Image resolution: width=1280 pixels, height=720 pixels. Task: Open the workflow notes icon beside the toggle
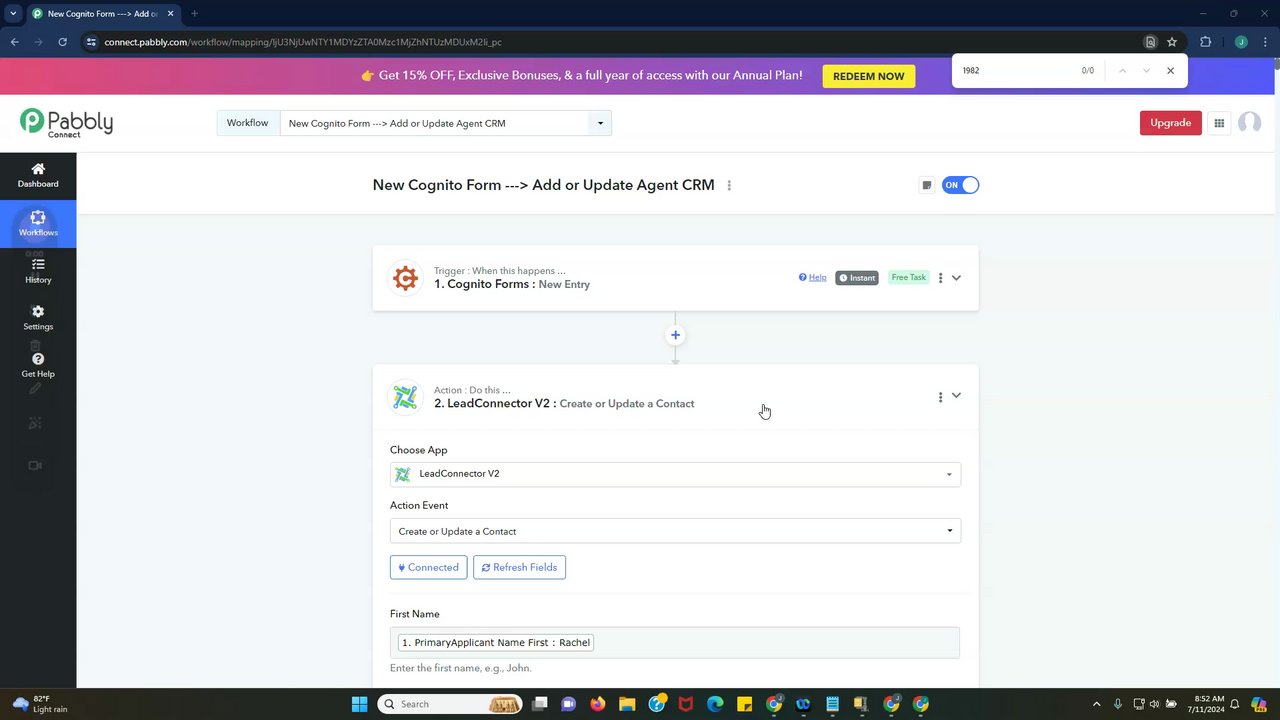point(927,185)
